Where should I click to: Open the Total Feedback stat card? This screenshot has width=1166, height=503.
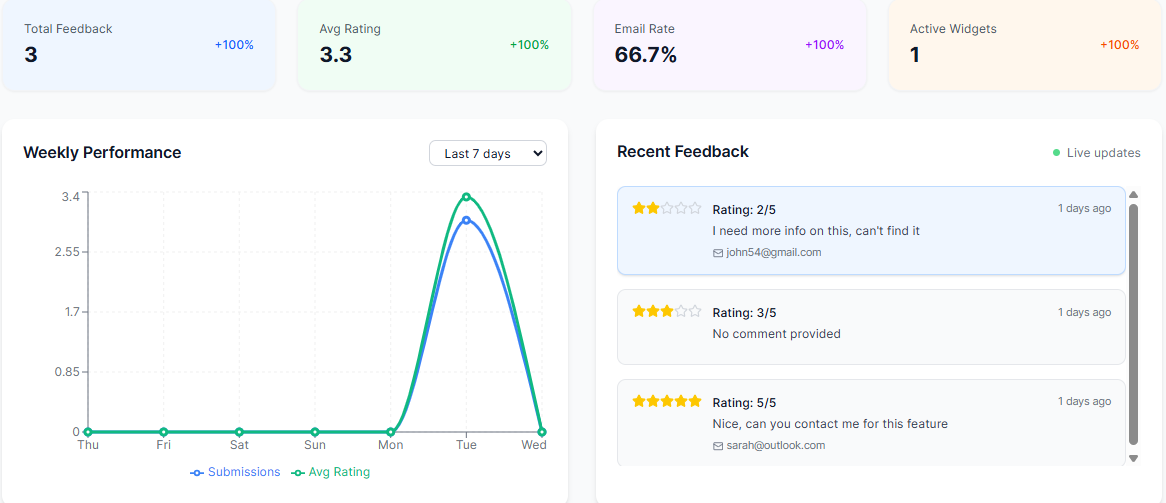click(x=138, y=45)
